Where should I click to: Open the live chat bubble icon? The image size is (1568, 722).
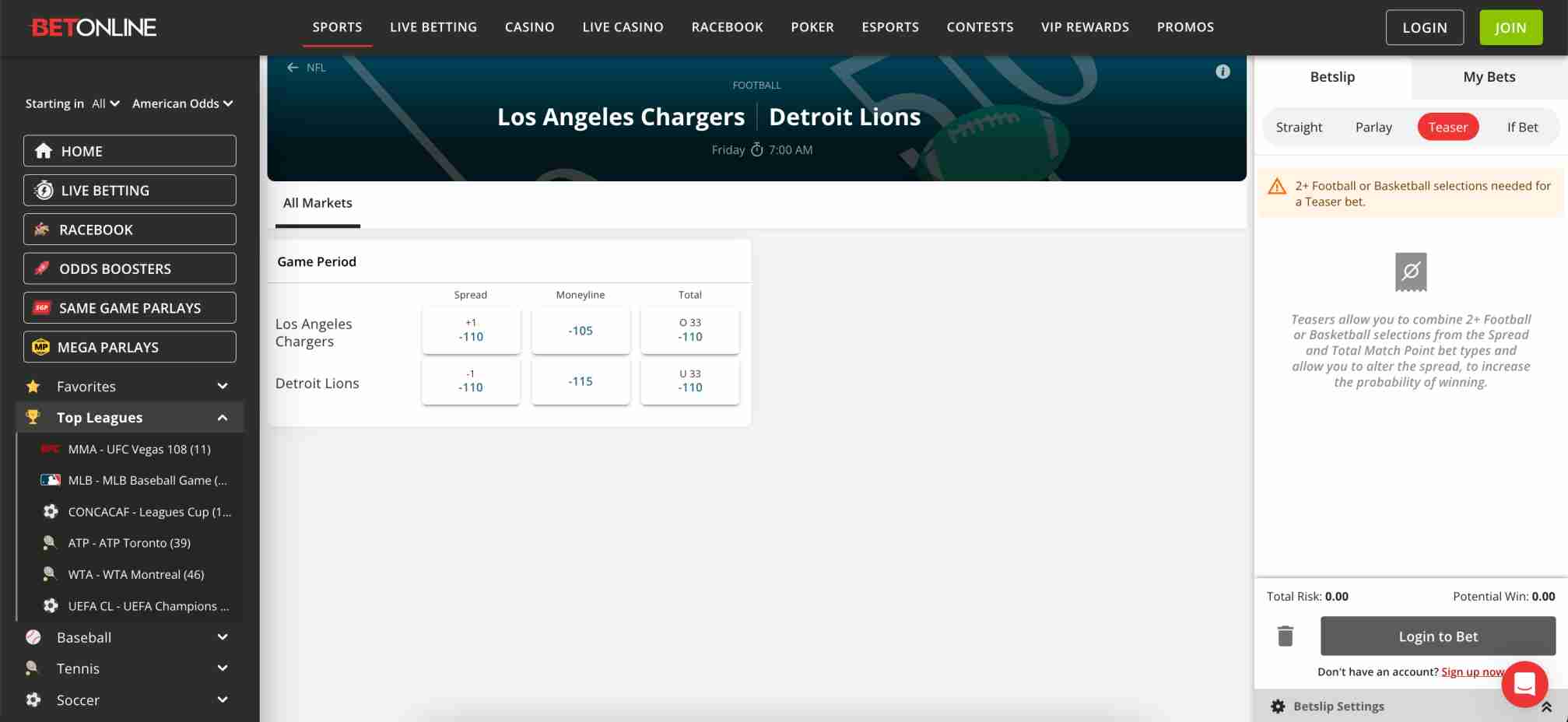1524,684
